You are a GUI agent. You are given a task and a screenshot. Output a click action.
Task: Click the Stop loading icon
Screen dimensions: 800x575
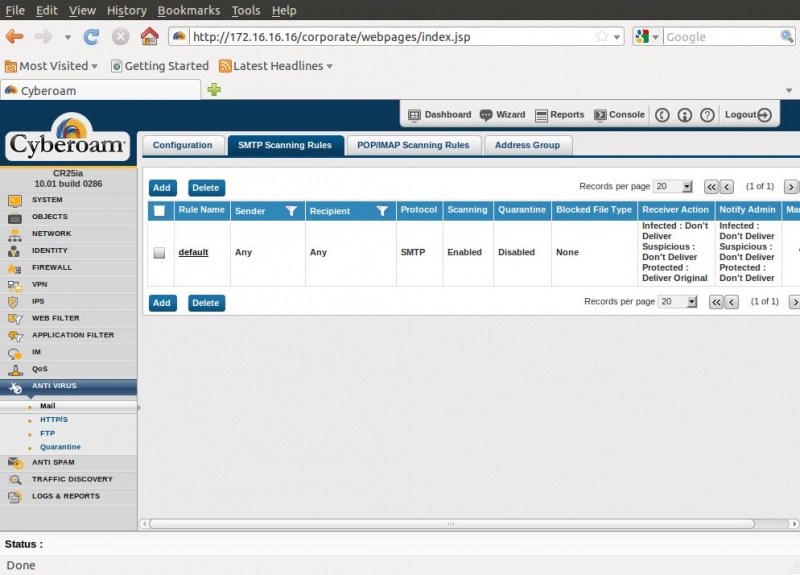120,37
